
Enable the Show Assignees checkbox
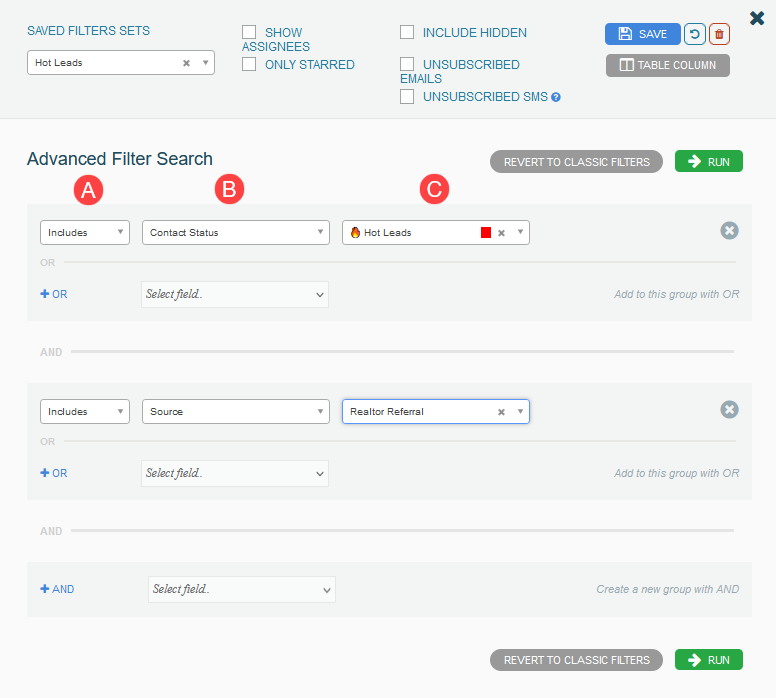point(249,32)
